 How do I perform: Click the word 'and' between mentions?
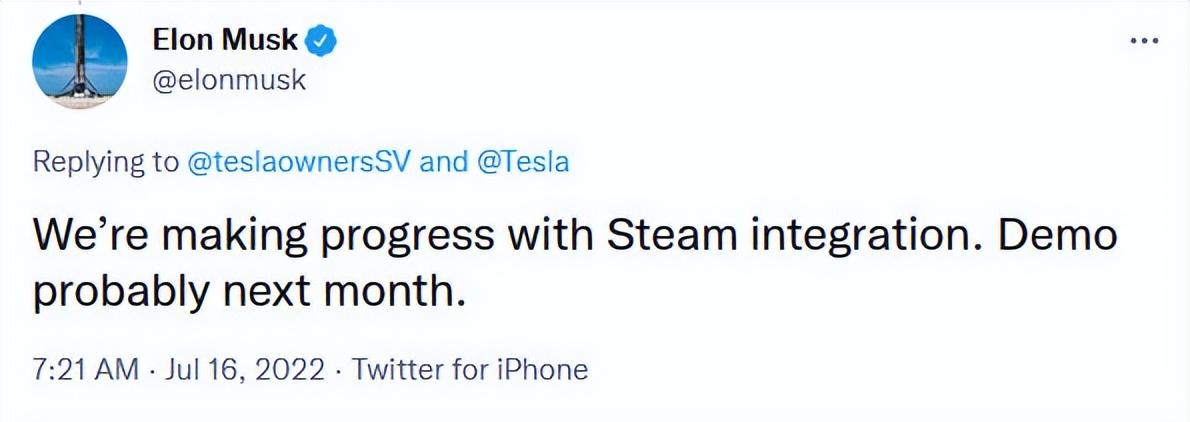(443, 162)
